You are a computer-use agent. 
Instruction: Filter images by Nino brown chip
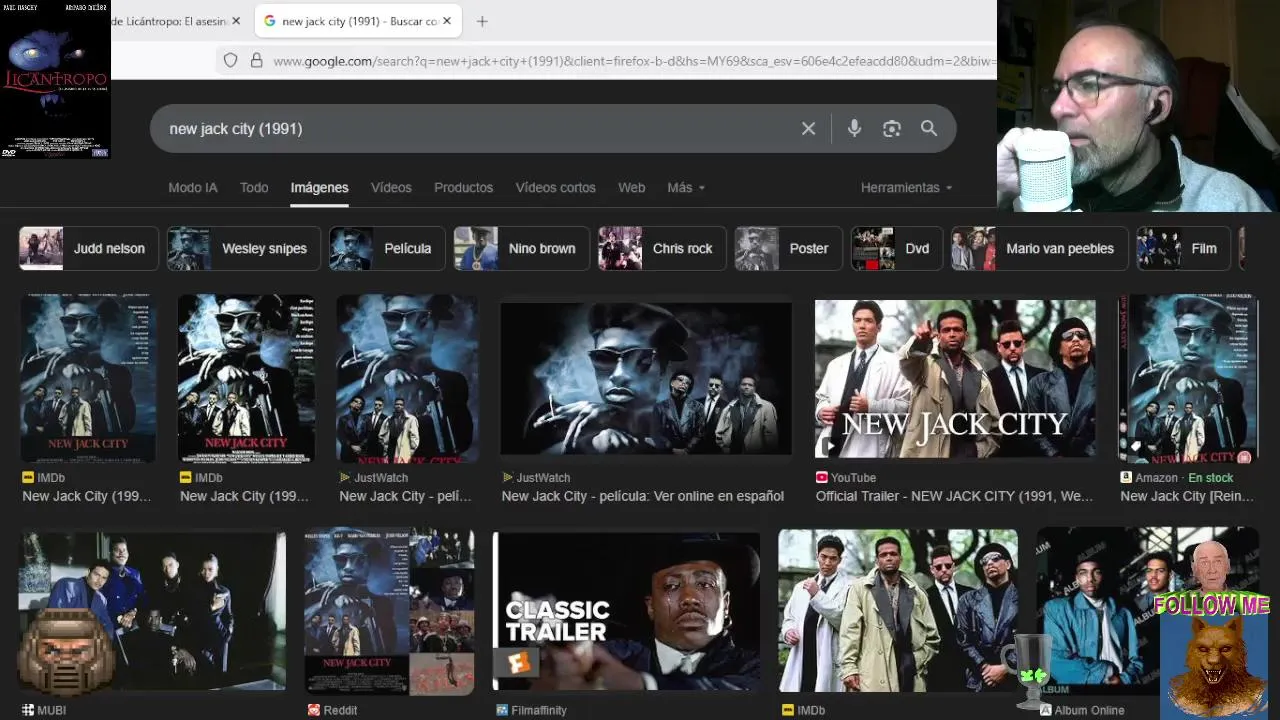click(521, 248)
